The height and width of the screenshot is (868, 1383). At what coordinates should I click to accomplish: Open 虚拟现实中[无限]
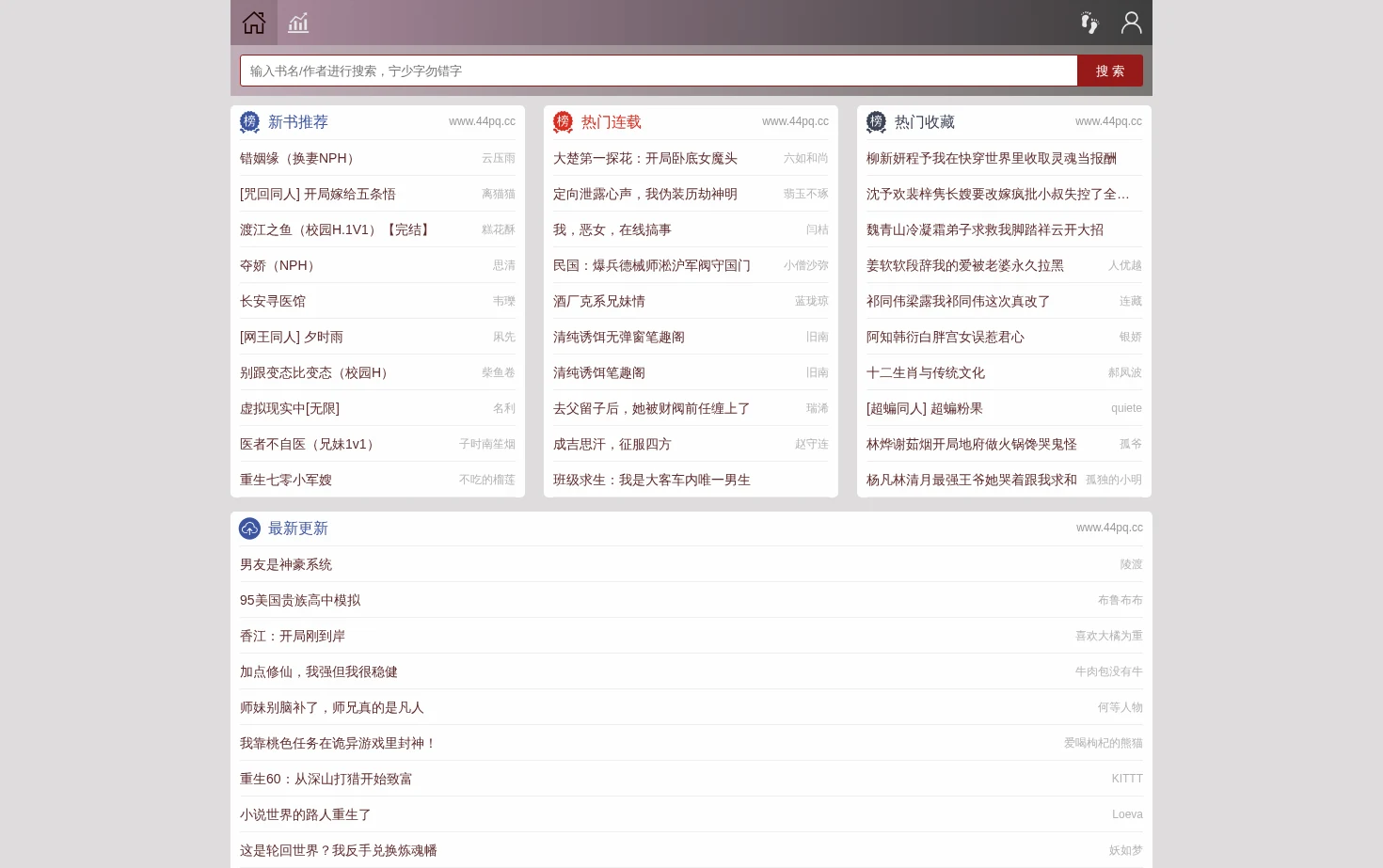click(290, 408)
